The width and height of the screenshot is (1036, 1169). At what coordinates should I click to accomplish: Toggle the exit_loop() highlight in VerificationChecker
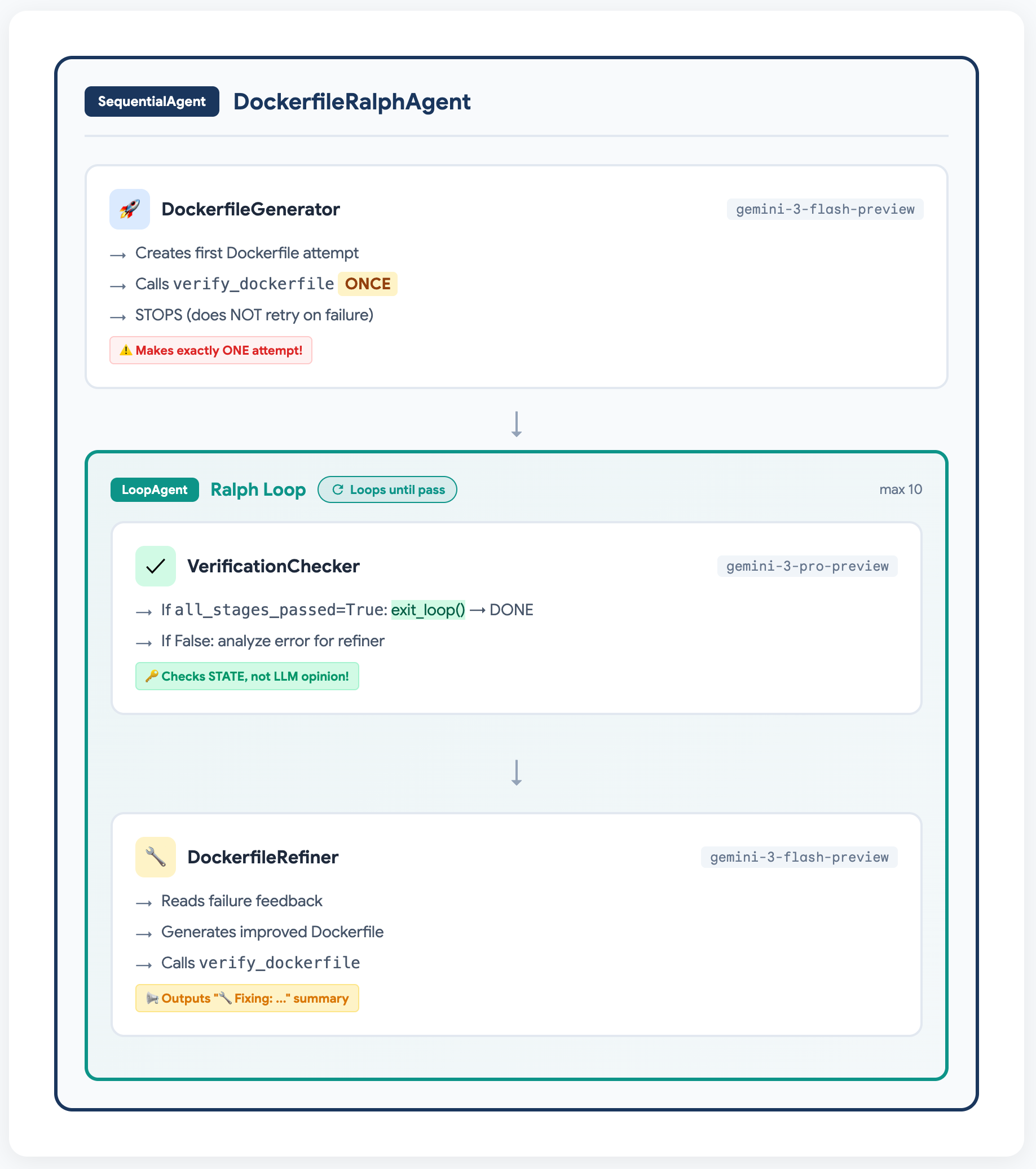coord(429,610)
